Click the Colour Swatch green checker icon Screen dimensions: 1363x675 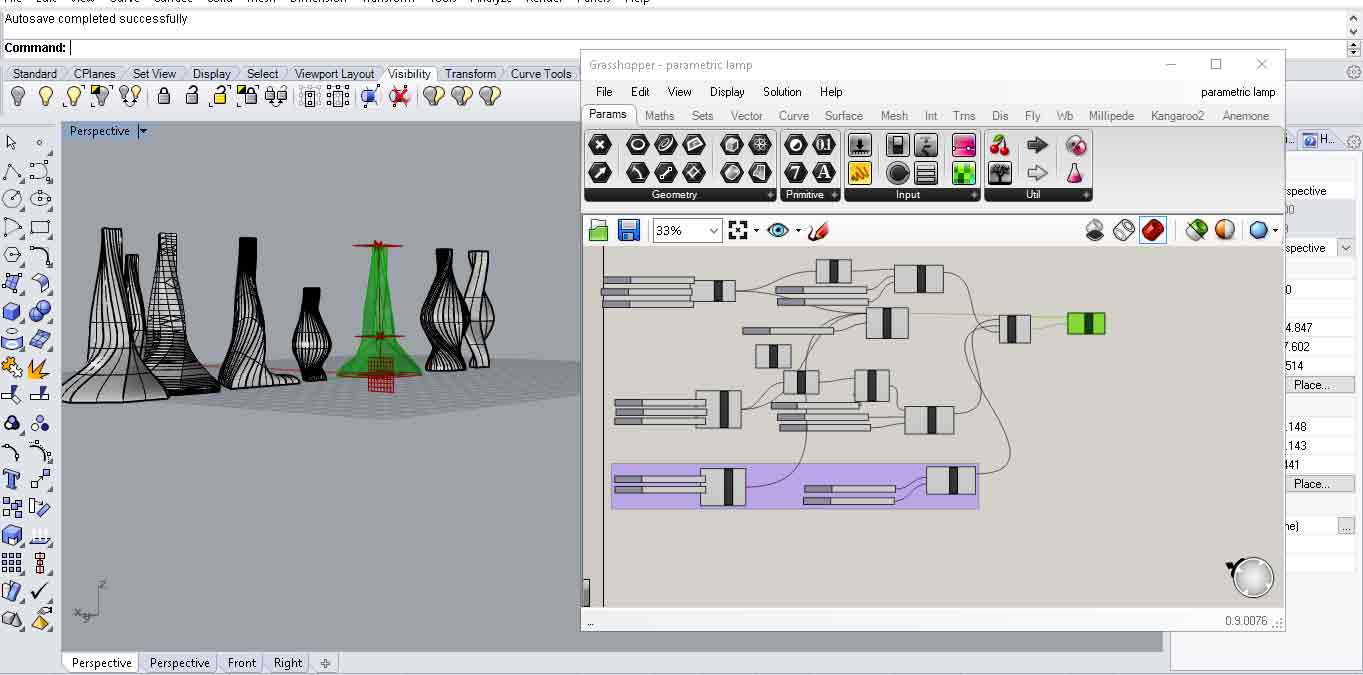coord(964,173)
